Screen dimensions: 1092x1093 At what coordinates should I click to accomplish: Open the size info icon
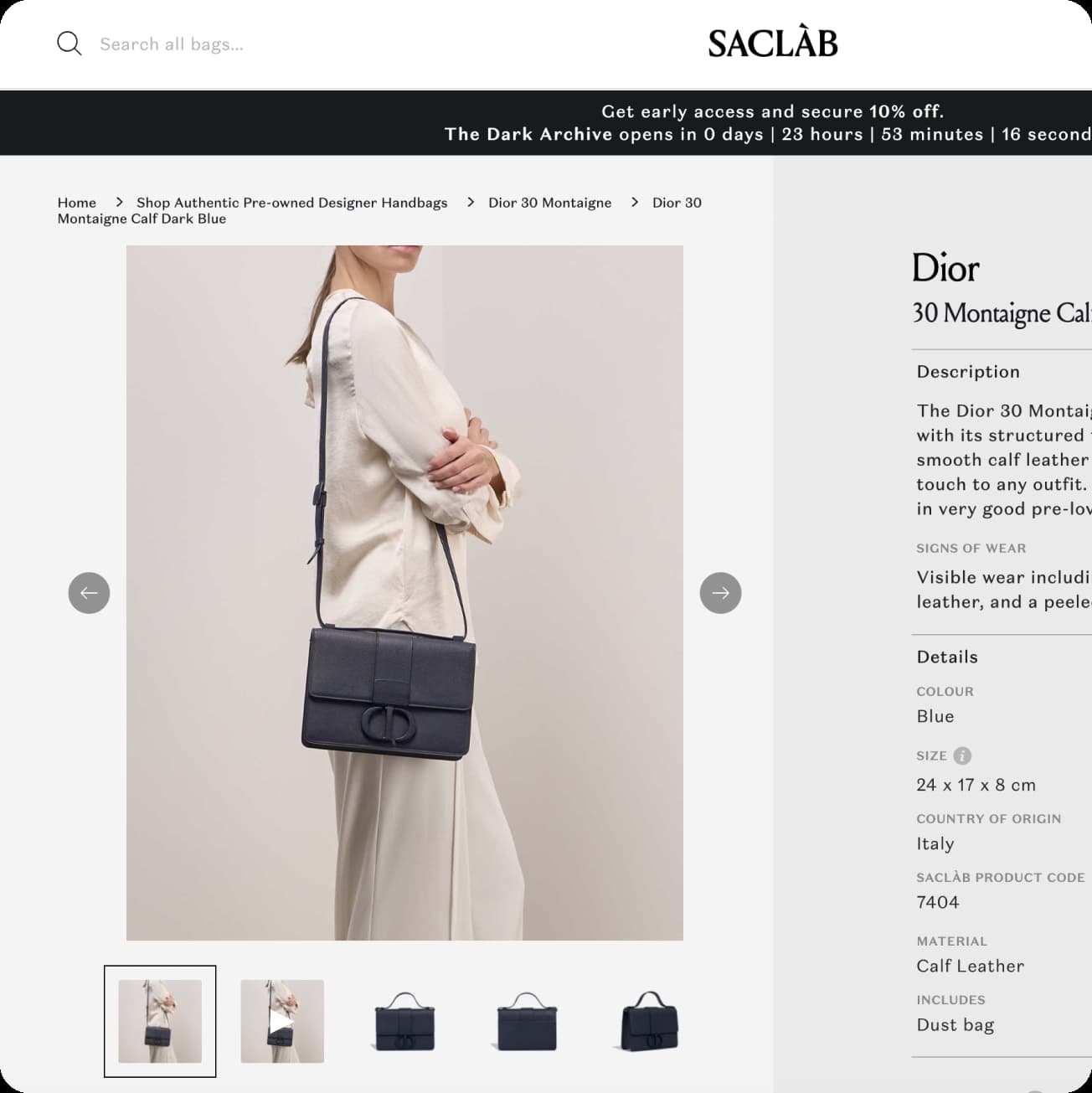click(962, 755)
